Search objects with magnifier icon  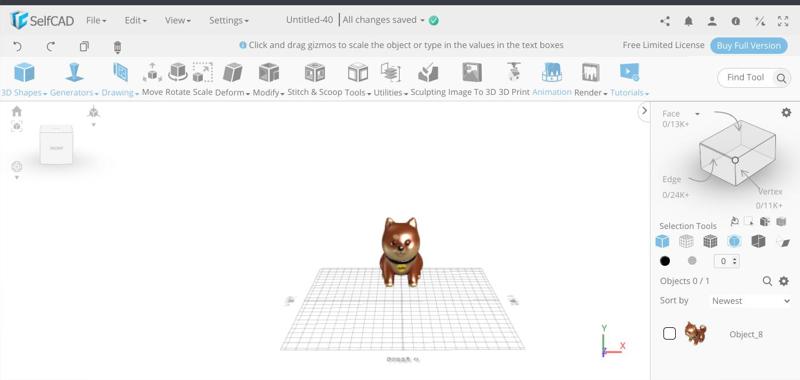click(x=767, y=281)
